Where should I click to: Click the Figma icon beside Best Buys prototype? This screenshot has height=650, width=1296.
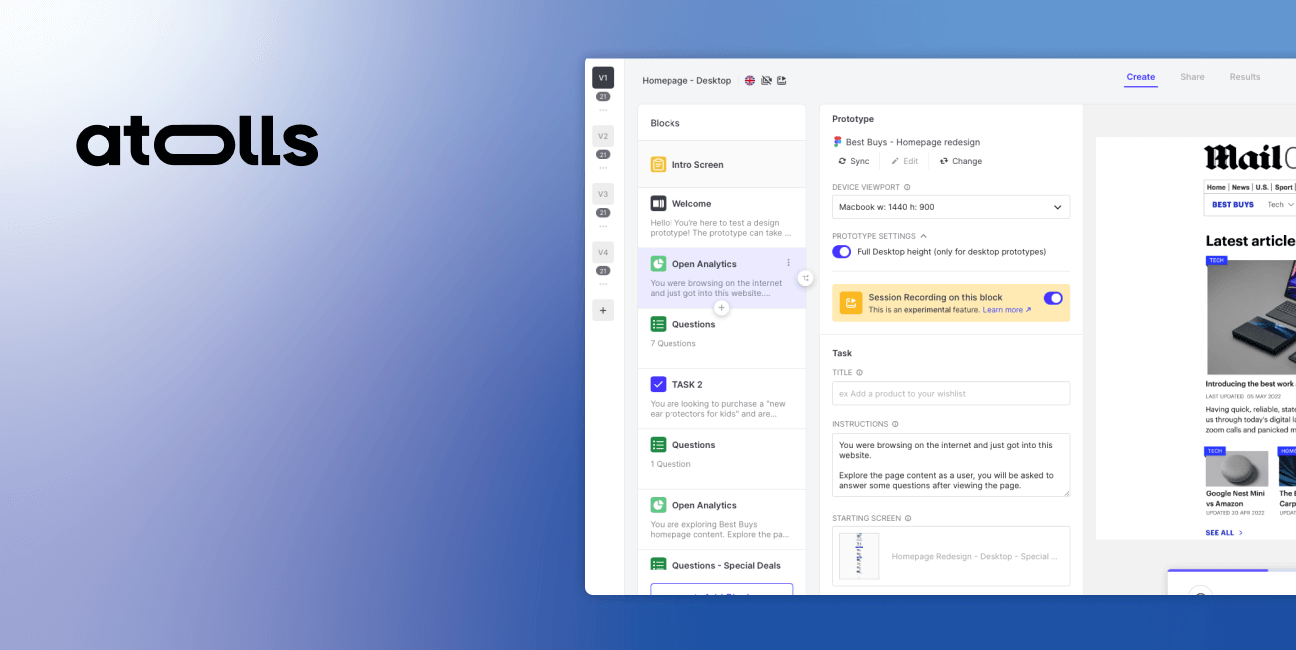[x=837, y=142]
